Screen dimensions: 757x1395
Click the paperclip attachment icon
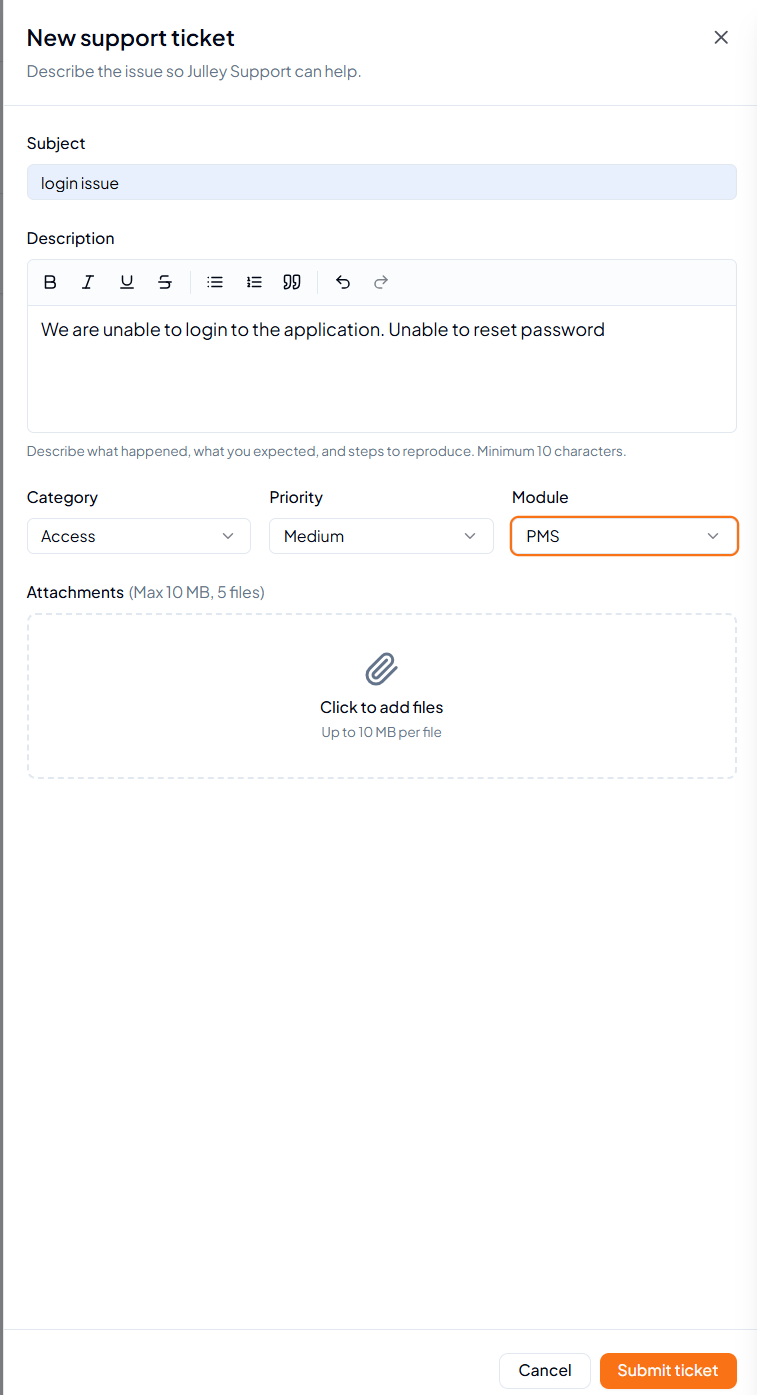(382, 669)
